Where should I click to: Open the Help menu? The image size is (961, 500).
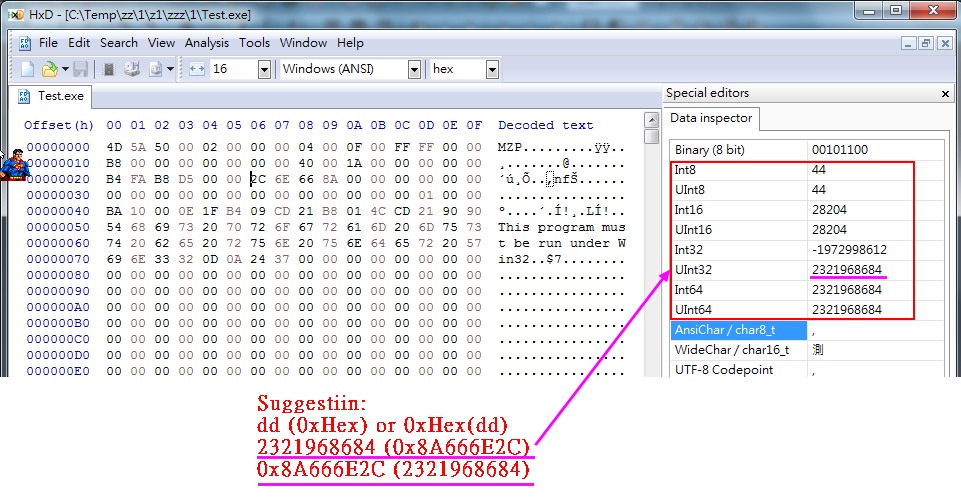coord(350,43)
